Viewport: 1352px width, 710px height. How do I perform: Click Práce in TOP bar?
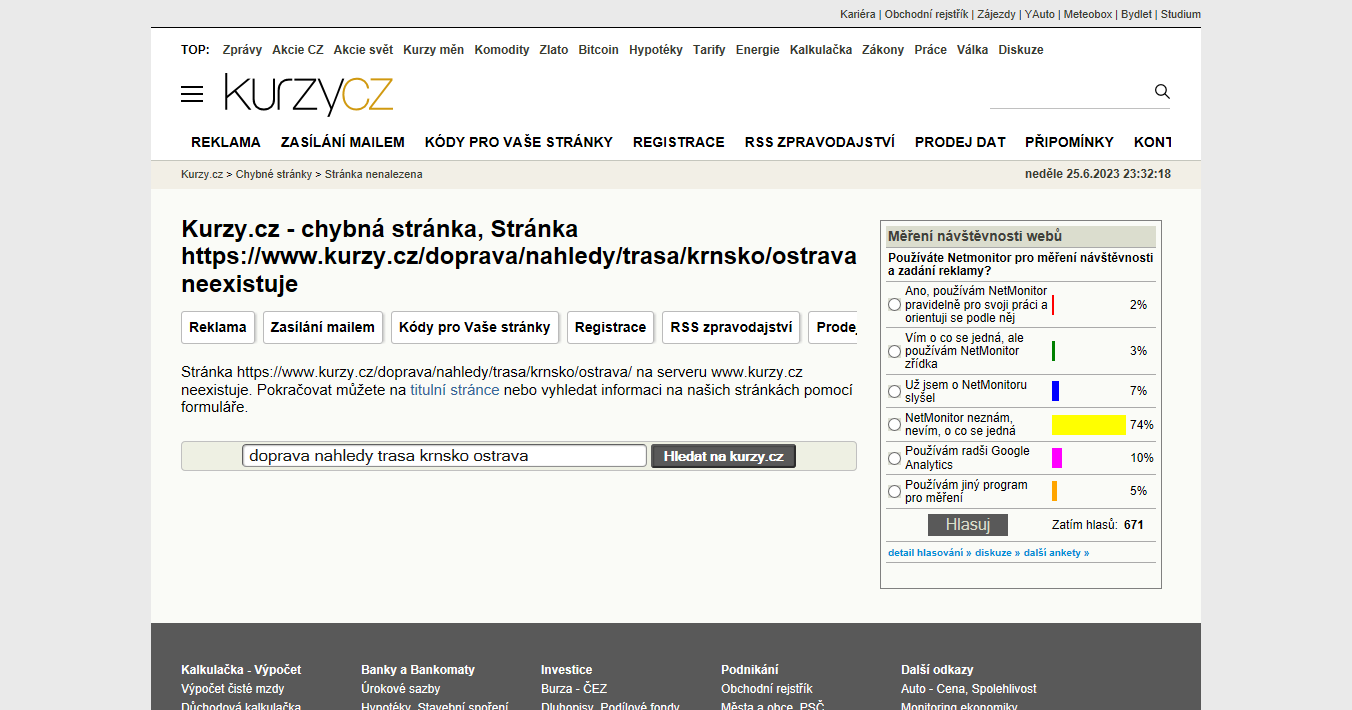pyautogui.click(x=930, y=50)
